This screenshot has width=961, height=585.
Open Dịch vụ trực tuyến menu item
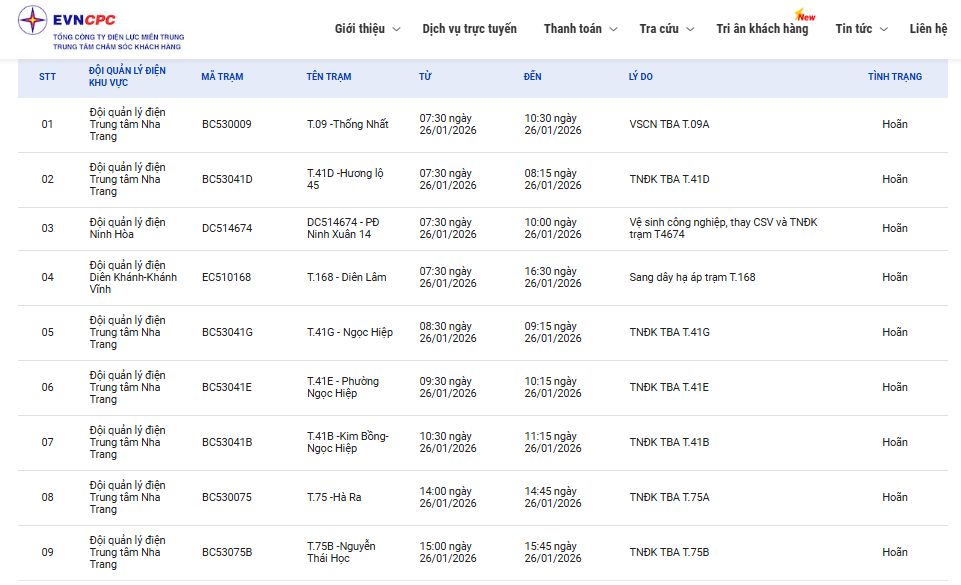469,29
